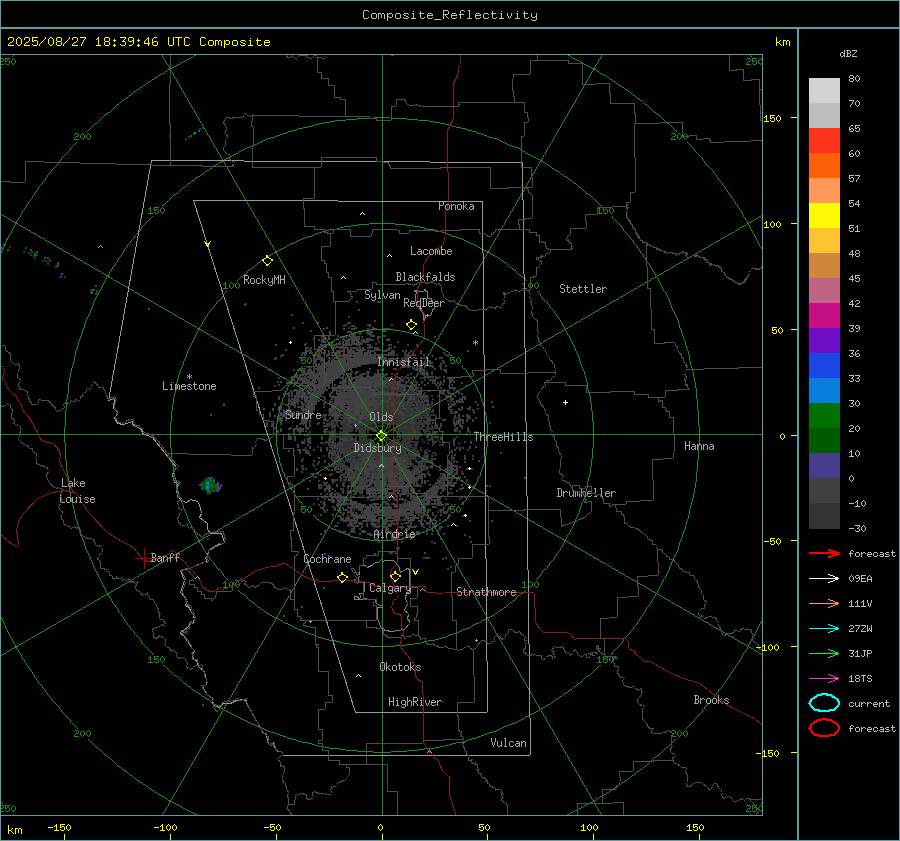Click the Calgary city label

390,588
